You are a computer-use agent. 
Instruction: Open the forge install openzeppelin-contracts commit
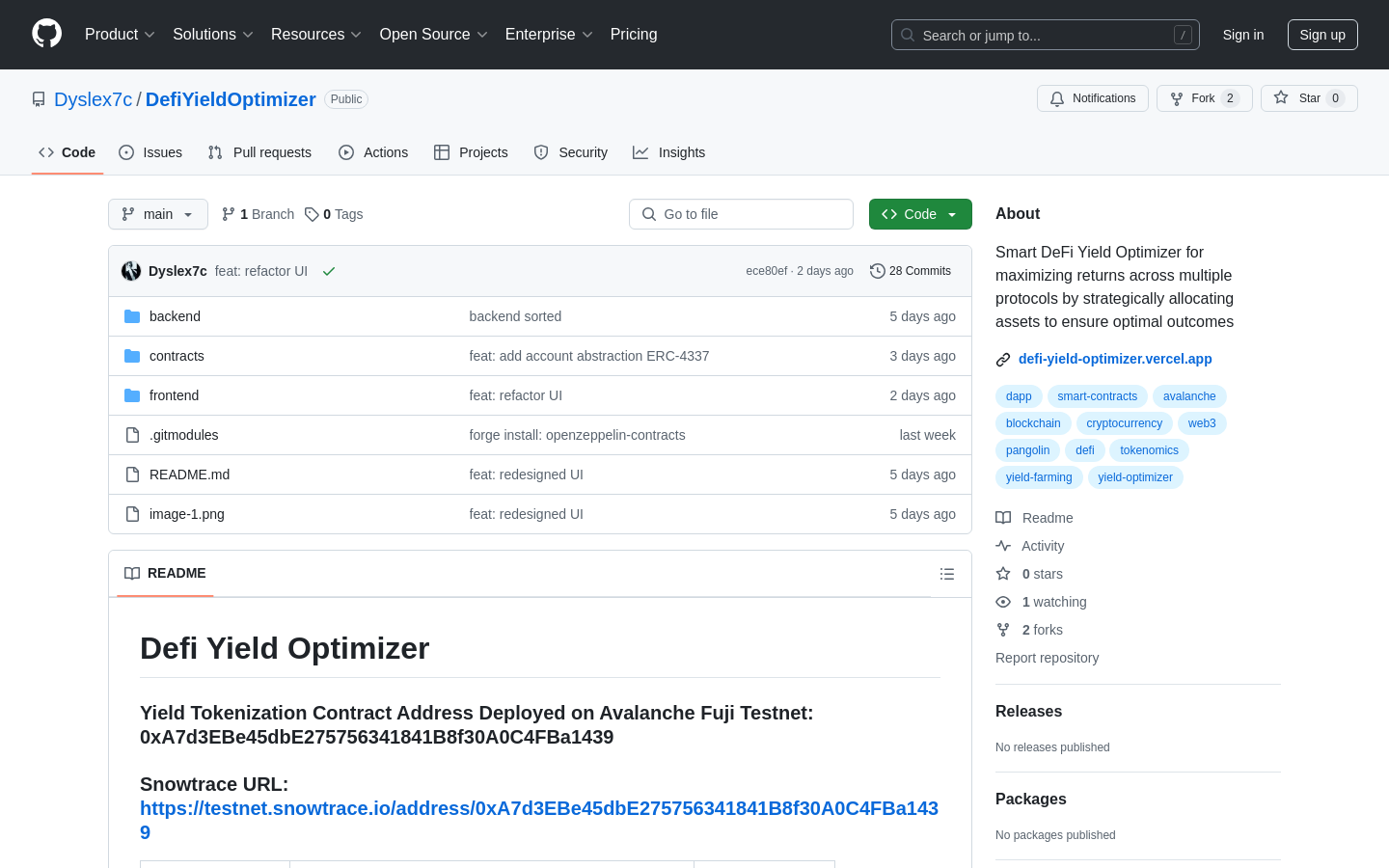[x=578, y=435]
